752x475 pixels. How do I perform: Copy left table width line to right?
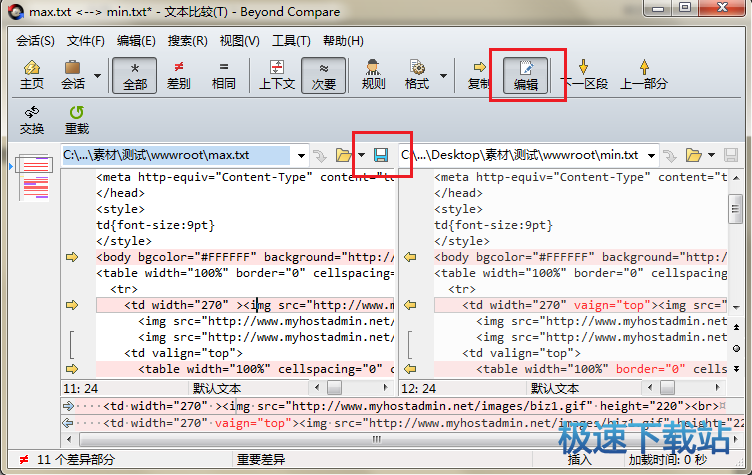click(72, 369)
